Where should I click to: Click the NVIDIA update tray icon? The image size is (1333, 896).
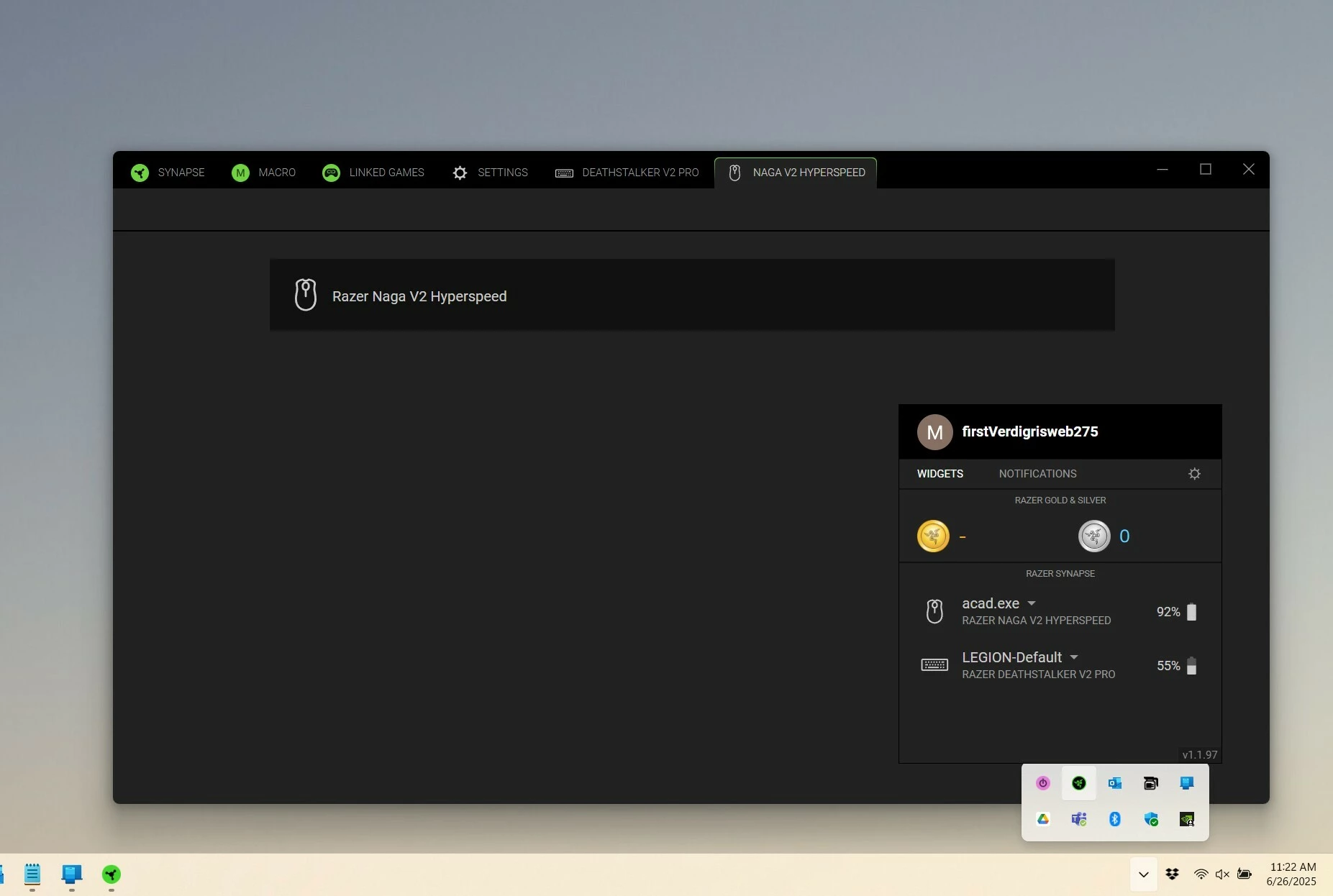(x=1187, y=819)
